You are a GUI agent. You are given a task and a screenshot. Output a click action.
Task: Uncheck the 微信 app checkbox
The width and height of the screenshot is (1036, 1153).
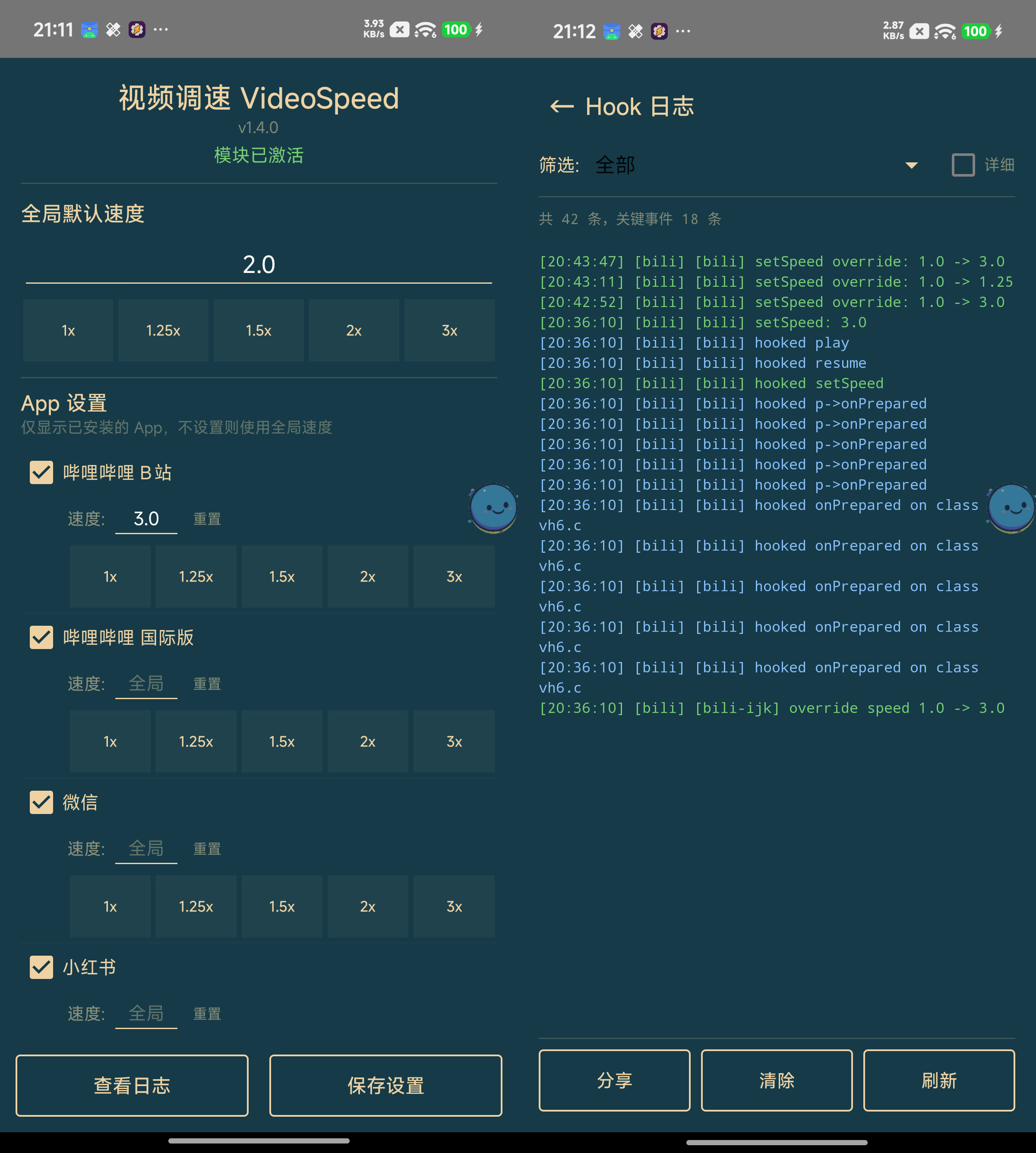(41, 803)
